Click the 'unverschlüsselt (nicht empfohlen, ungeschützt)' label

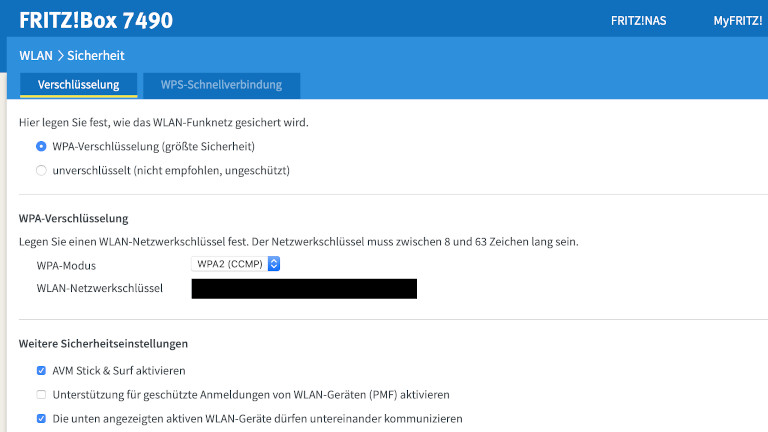171,170
